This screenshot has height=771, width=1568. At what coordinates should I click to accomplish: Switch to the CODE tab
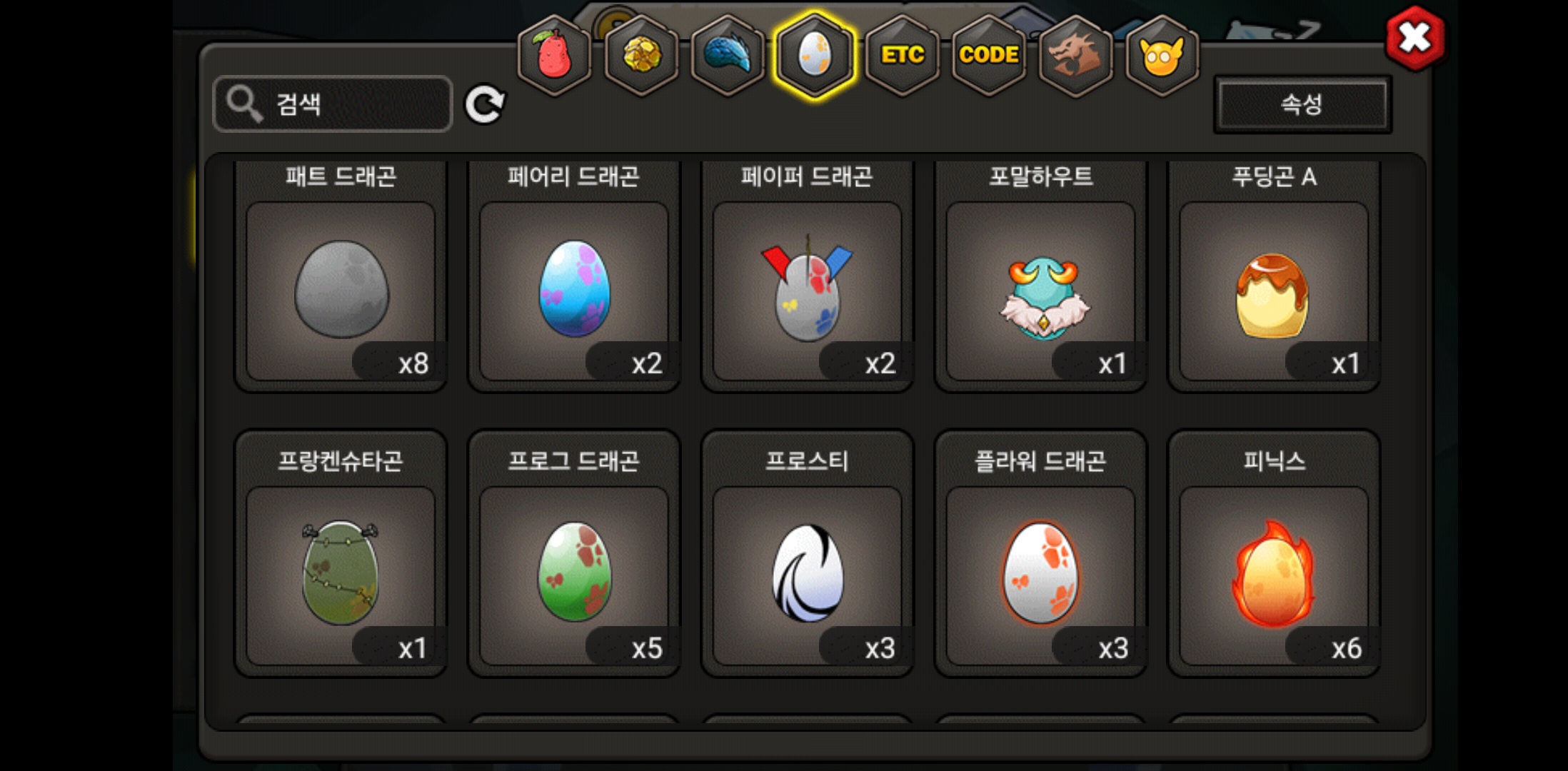[x=989, y=55]
